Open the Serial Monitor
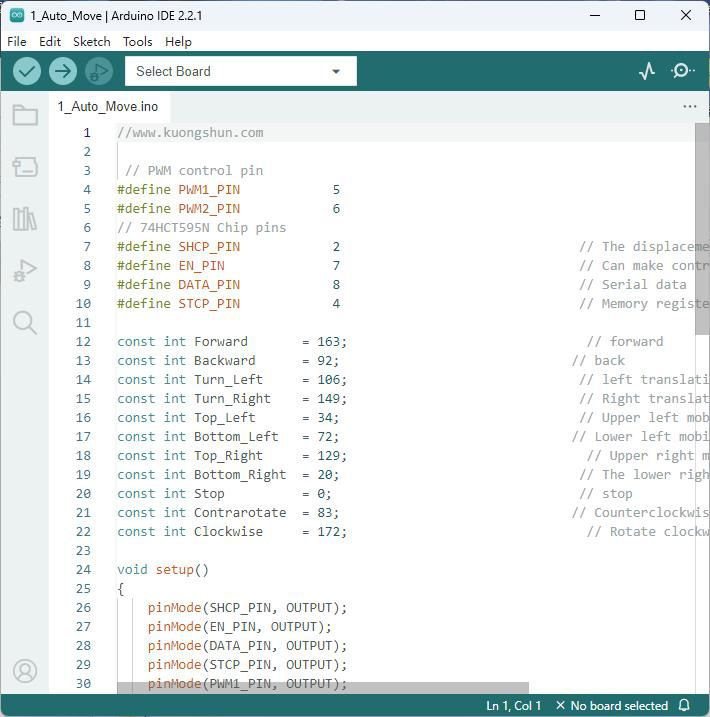The image size is (710, 717). [x=682, y=71]
